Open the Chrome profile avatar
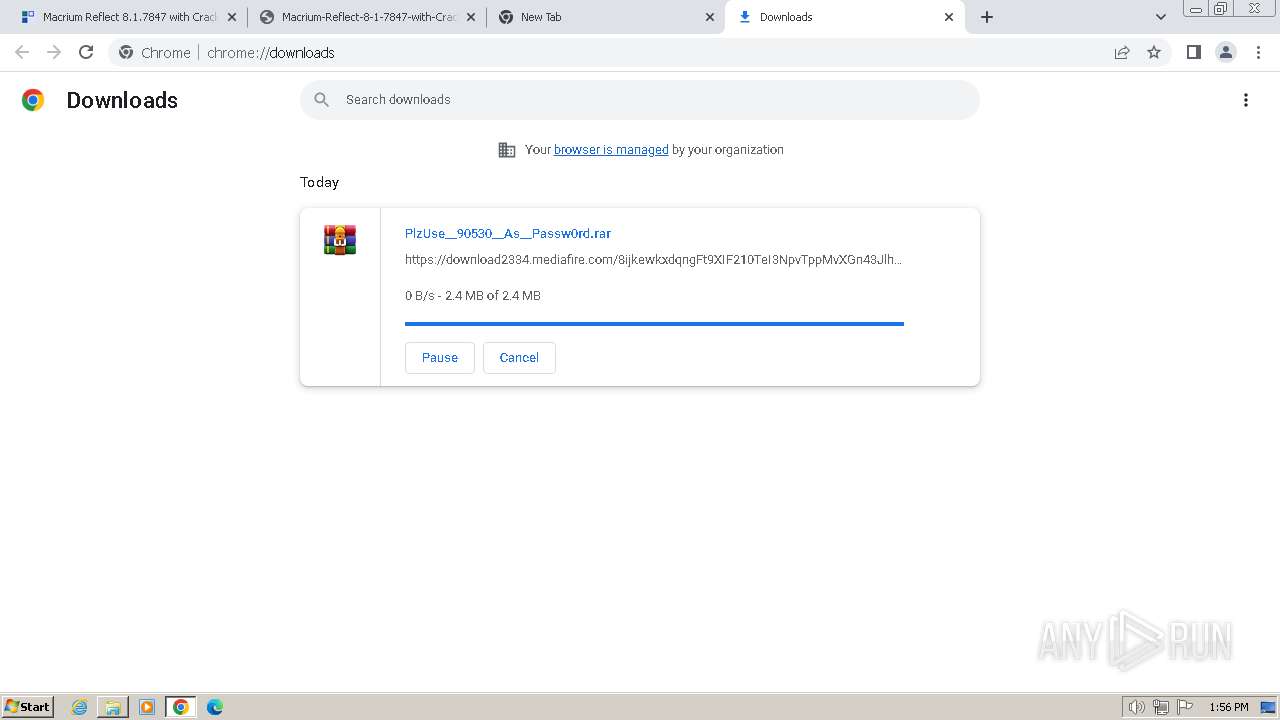 [1226, 52]
